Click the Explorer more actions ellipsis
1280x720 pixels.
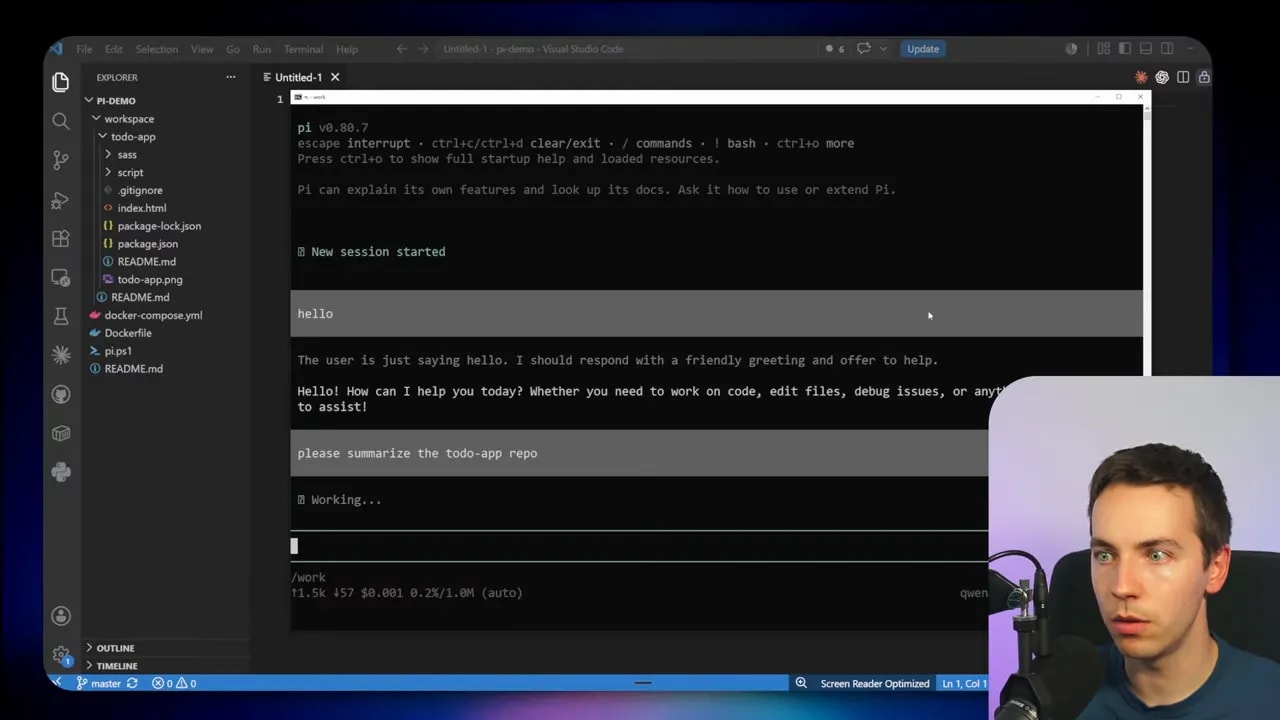231,77
